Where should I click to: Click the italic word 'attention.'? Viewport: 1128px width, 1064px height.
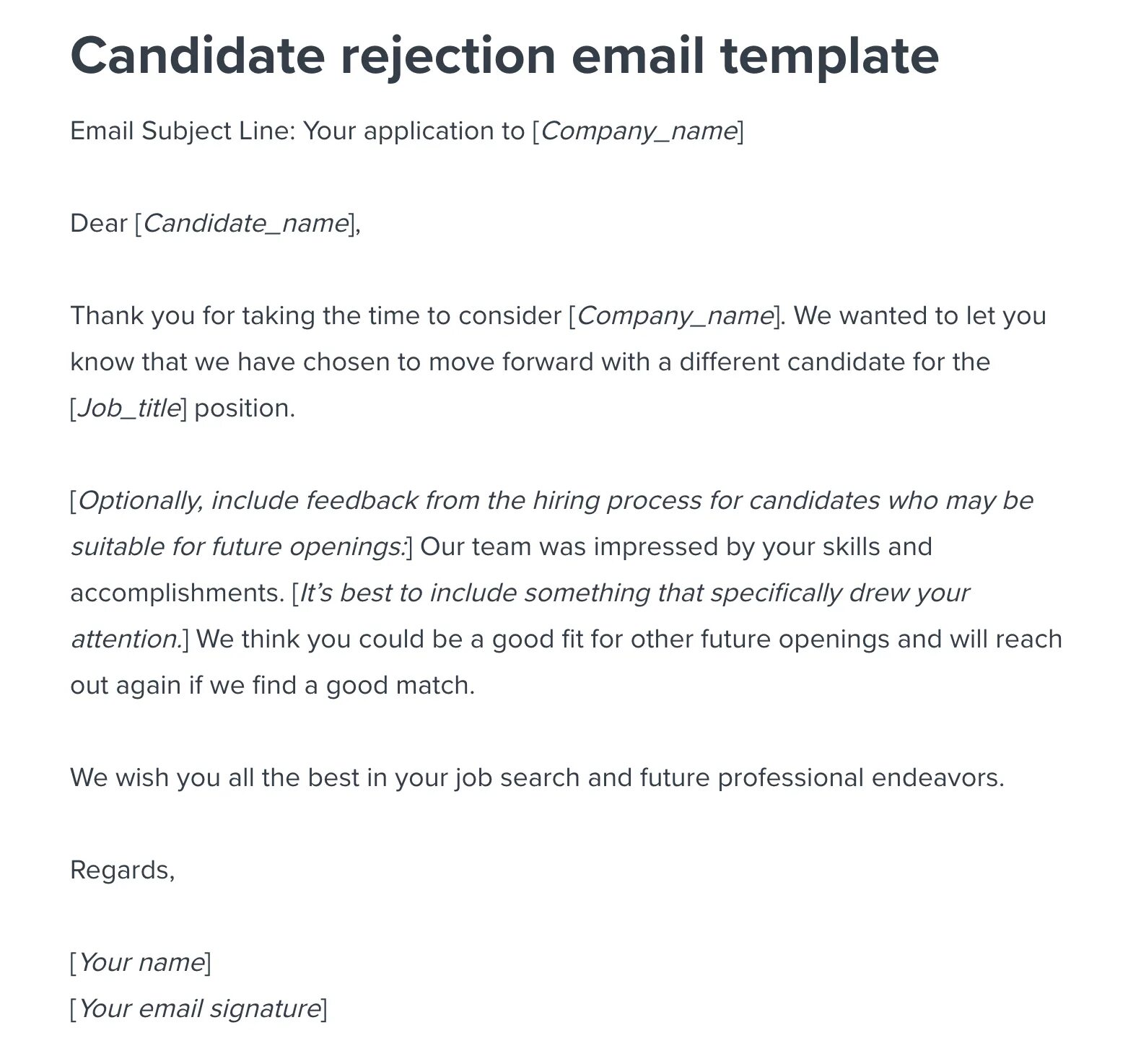click(x=126, y=639)
